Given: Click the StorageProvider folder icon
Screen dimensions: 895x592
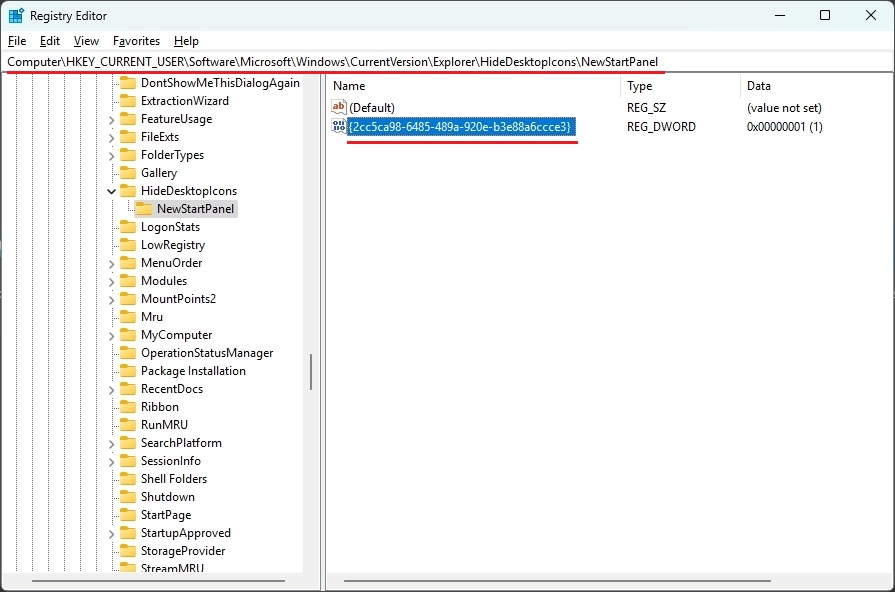Looking at the screenshot, I should (128, 550).
